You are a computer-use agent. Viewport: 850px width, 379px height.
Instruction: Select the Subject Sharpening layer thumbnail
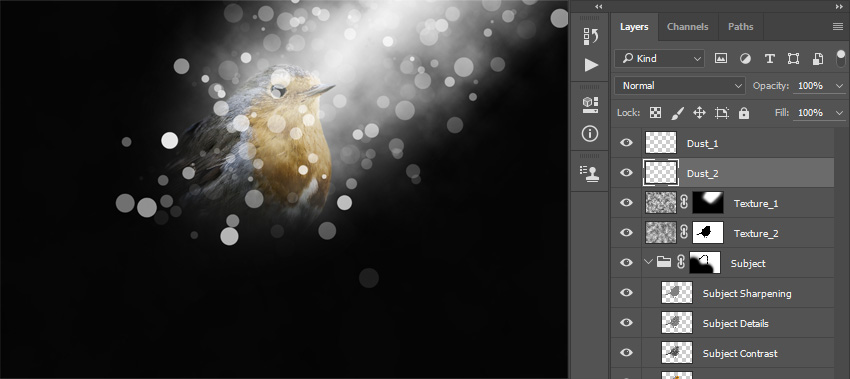tap(677, 293)
